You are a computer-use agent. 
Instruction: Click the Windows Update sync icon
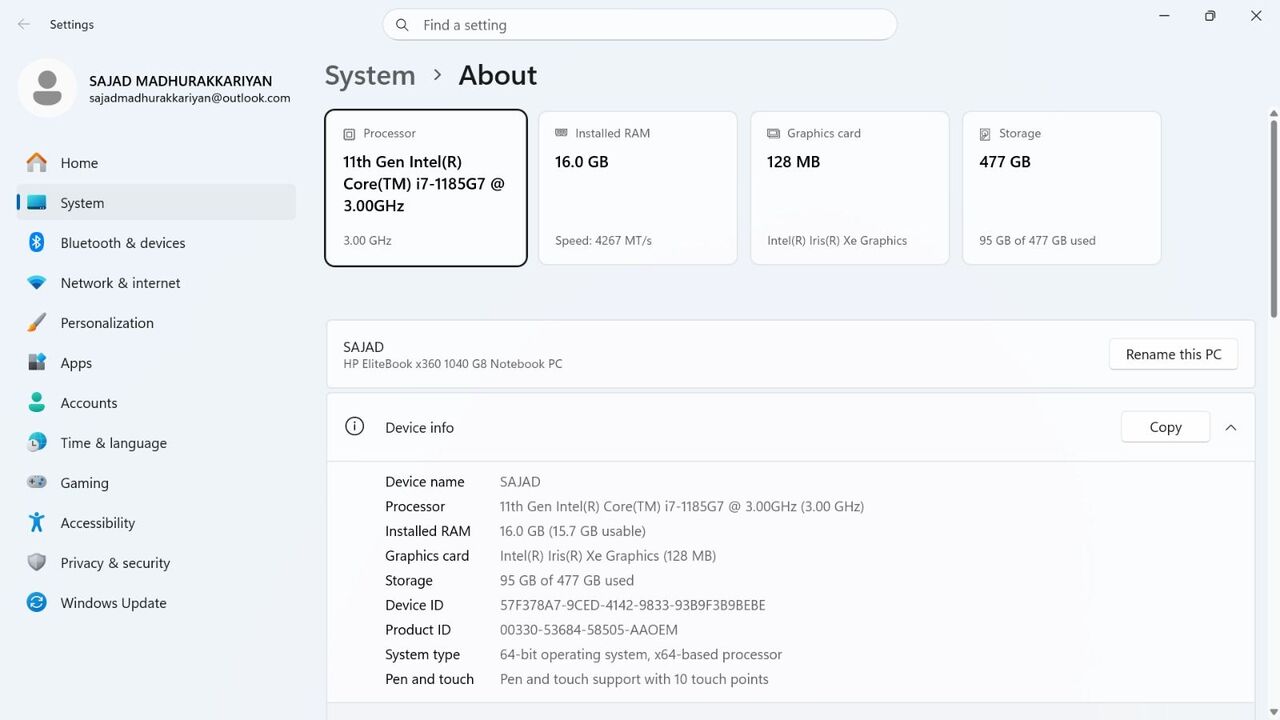click(x=37, y=602)
